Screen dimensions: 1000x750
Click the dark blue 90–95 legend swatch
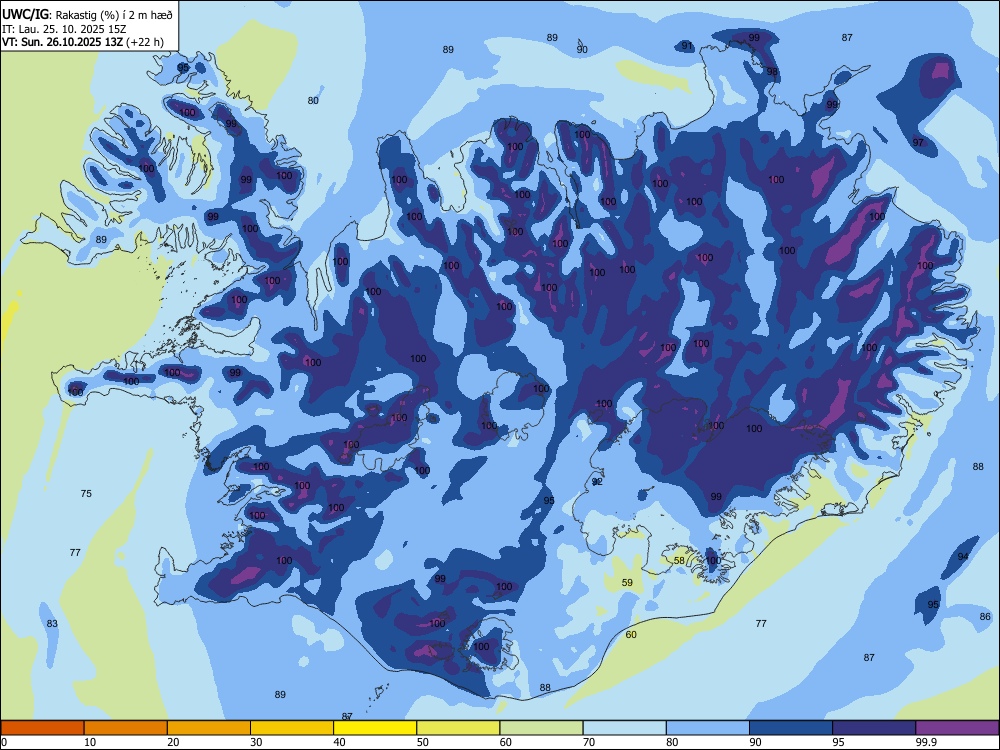(x=791, y=728)
